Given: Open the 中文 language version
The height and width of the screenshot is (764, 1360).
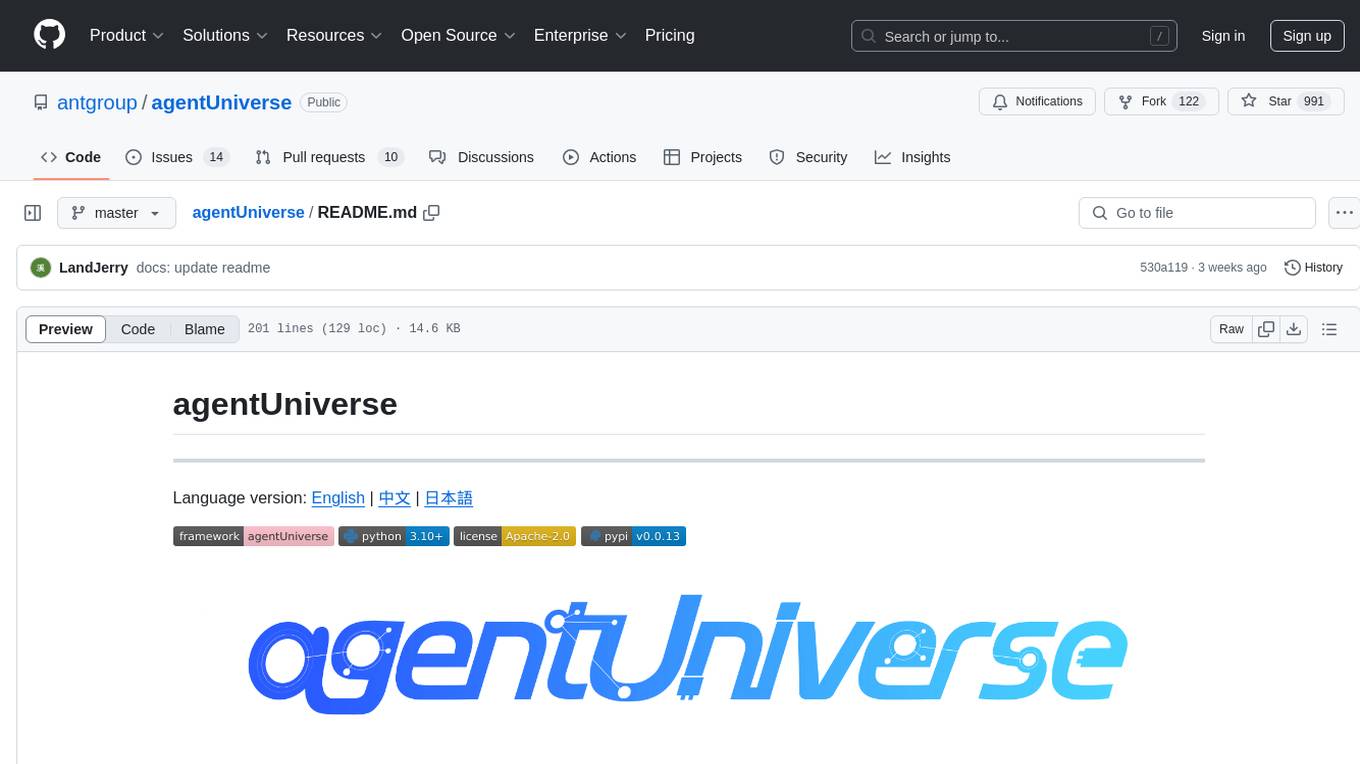Looking at the screenshot, I should pos(395,498).
